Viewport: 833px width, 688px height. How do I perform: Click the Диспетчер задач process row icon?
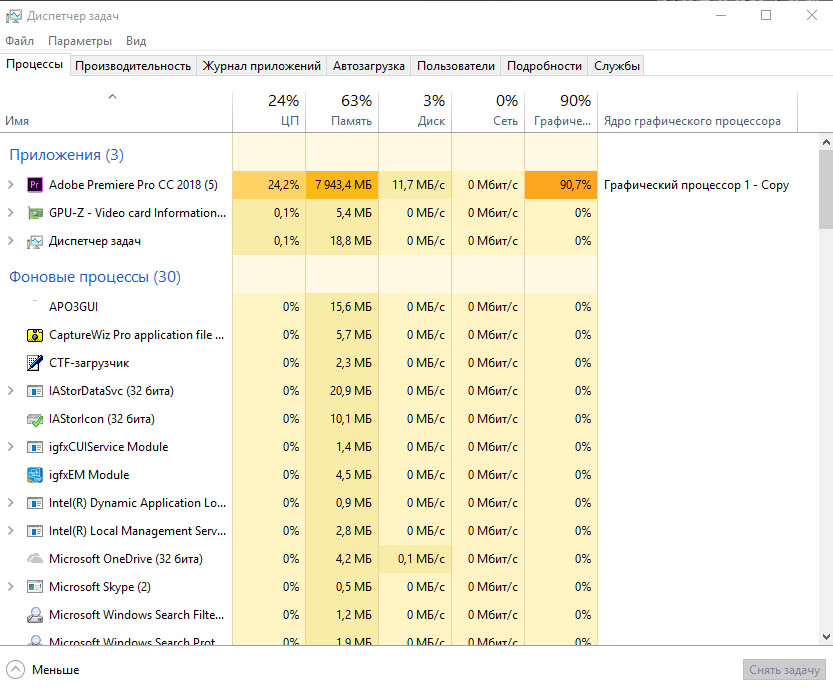(x=35, y=241)
